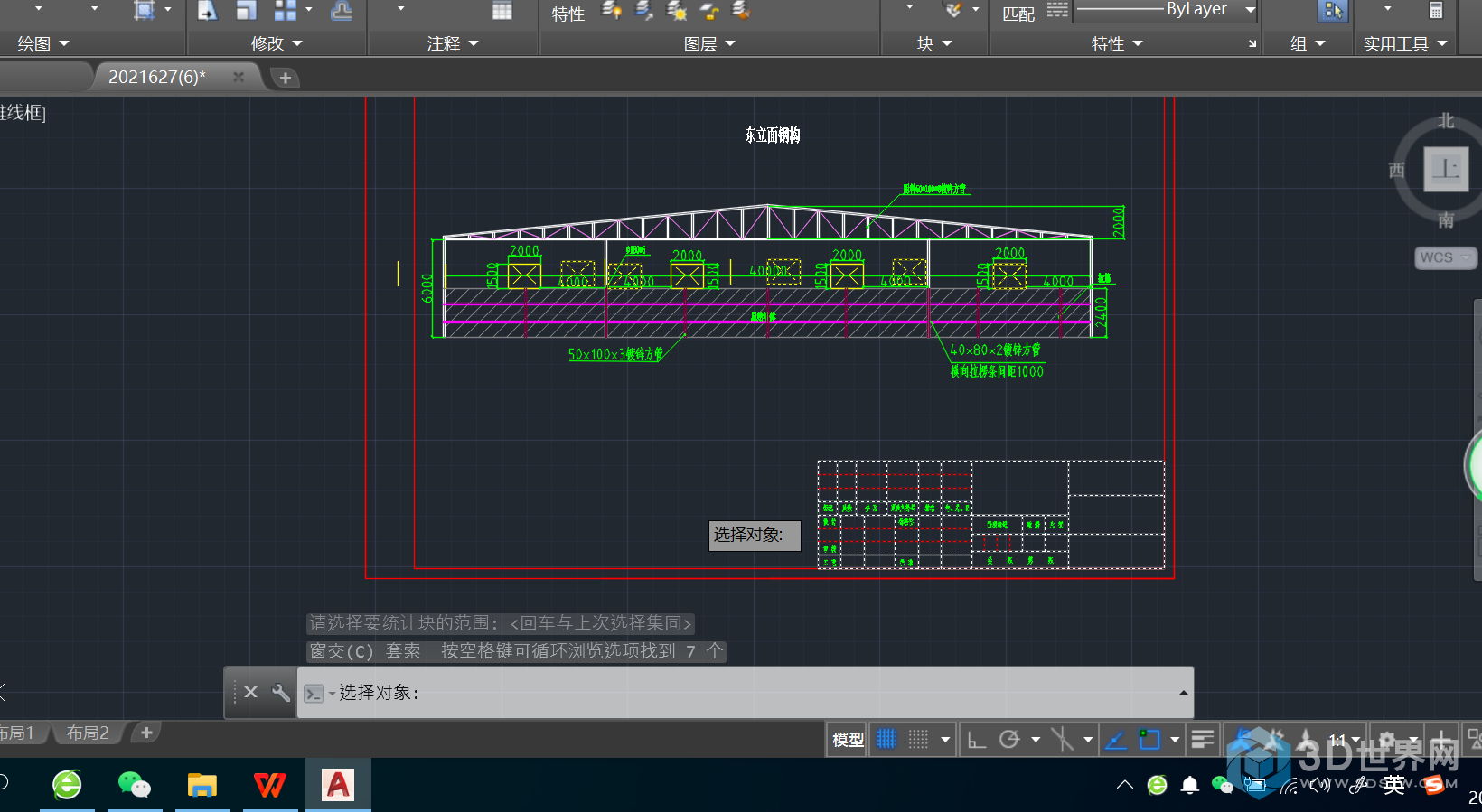Click the volume speaker tray icon
This screenshot has height=812, width=1482.
tap(1320, 785)
